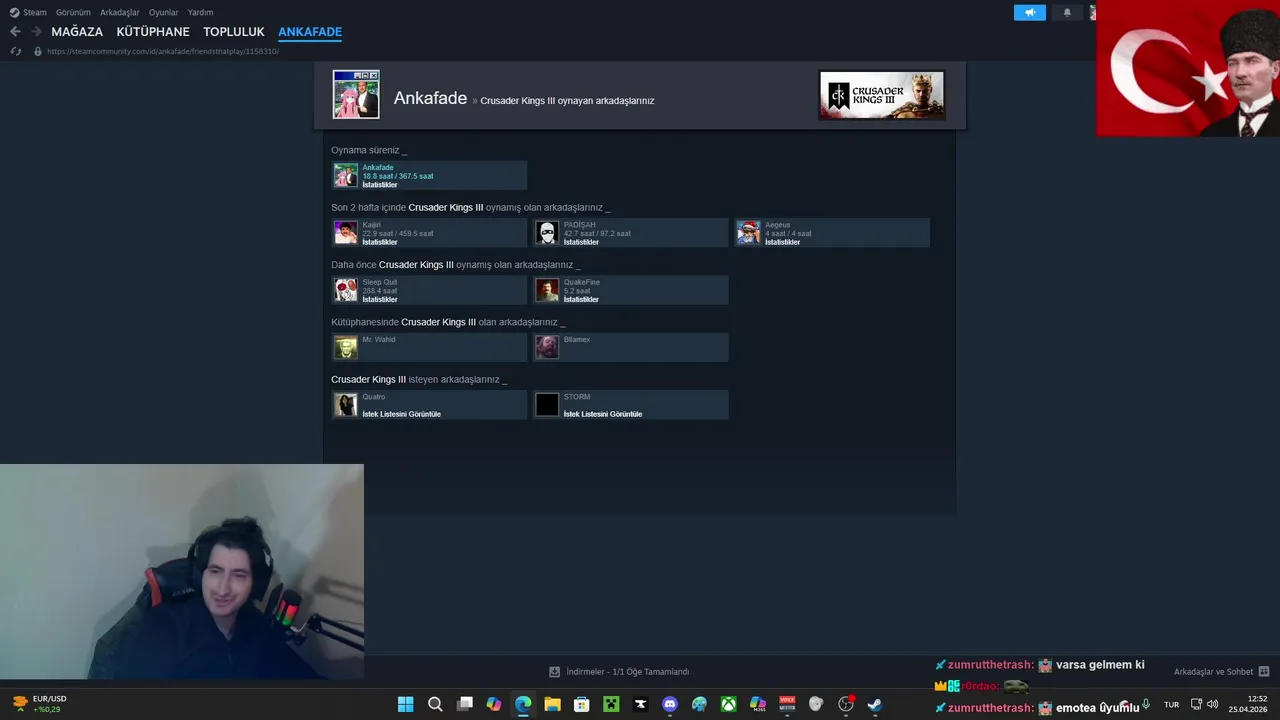Open Mr. Wahid's avatar
Screen dimensions: 1280x720
pyautogui.click(x=346, y=347)
